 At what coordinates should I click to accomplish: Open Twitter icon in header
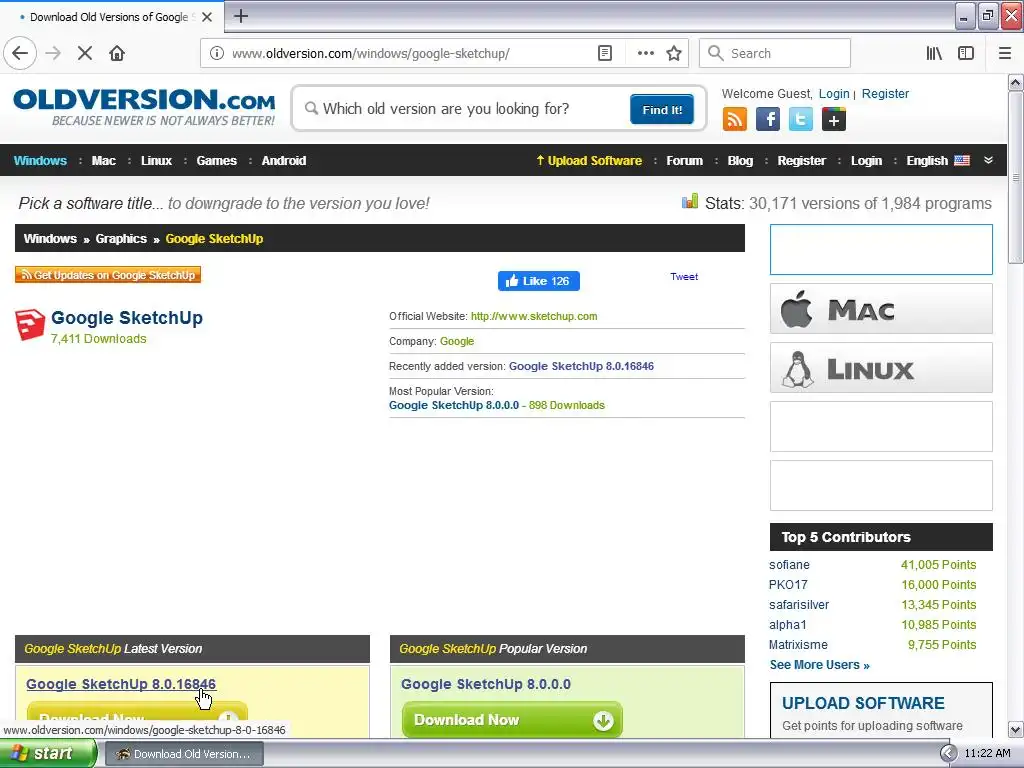(x=801, y=119)
